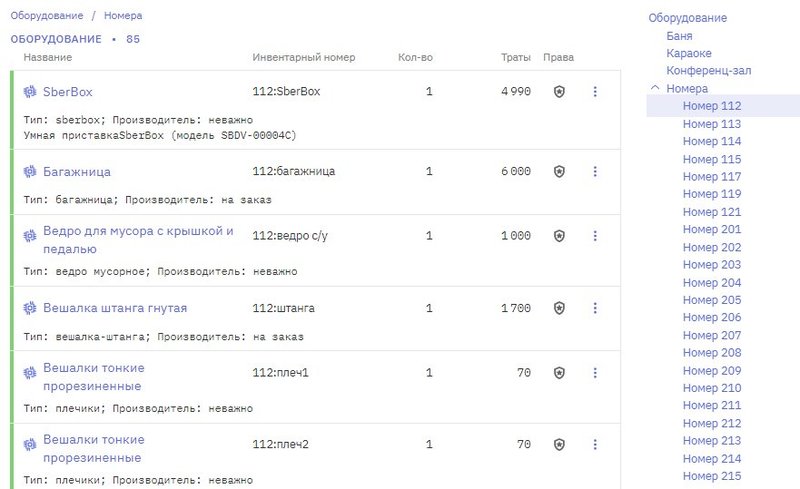Click the shield rights icon for Багажница

point(559,172)
